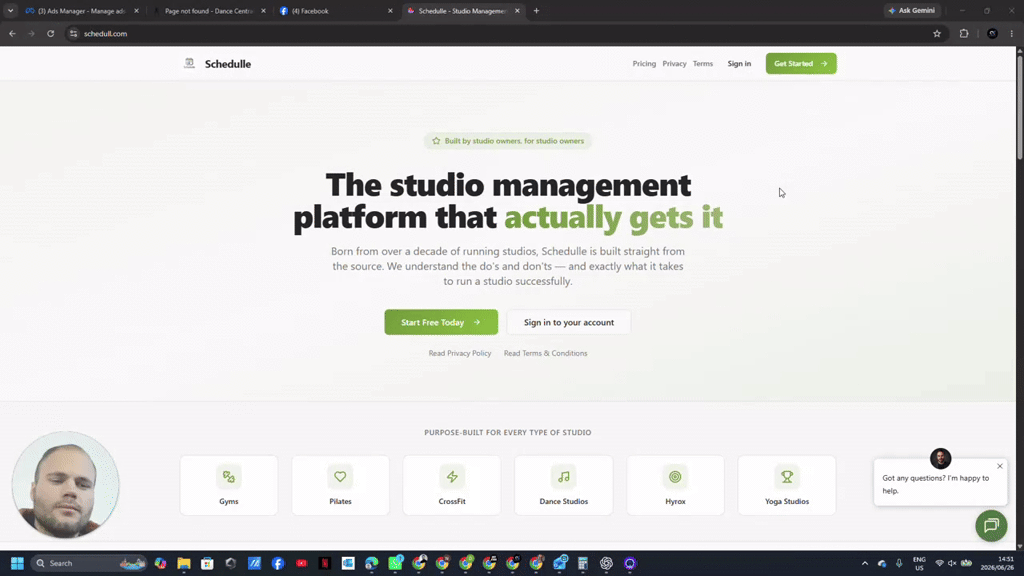
Task: Open WhatsApp from the taskbar
Action: click(x=395, y=563)
